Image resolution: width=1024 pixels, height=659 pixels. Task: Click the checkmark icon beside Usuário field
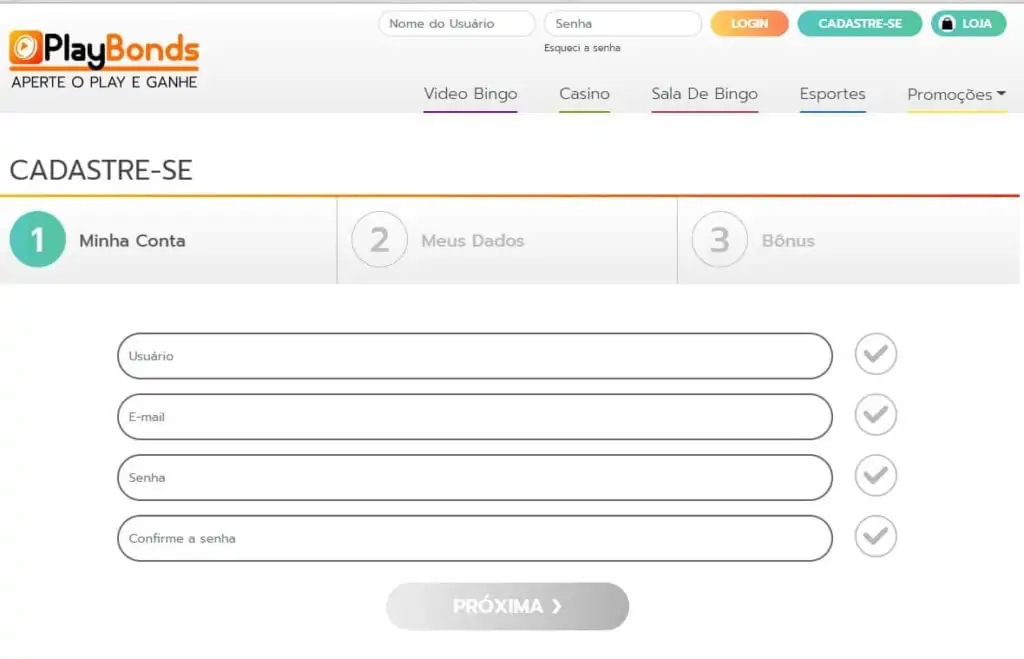pyautogui.click(x=875, y=354)
